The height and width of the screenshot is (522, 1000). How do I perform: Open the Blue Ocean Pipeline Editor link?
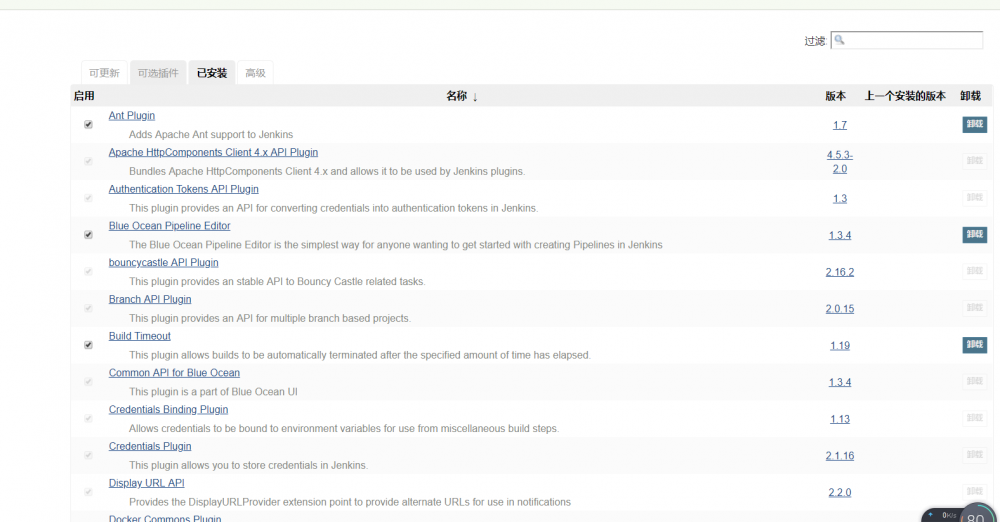(x=170, y=226)
